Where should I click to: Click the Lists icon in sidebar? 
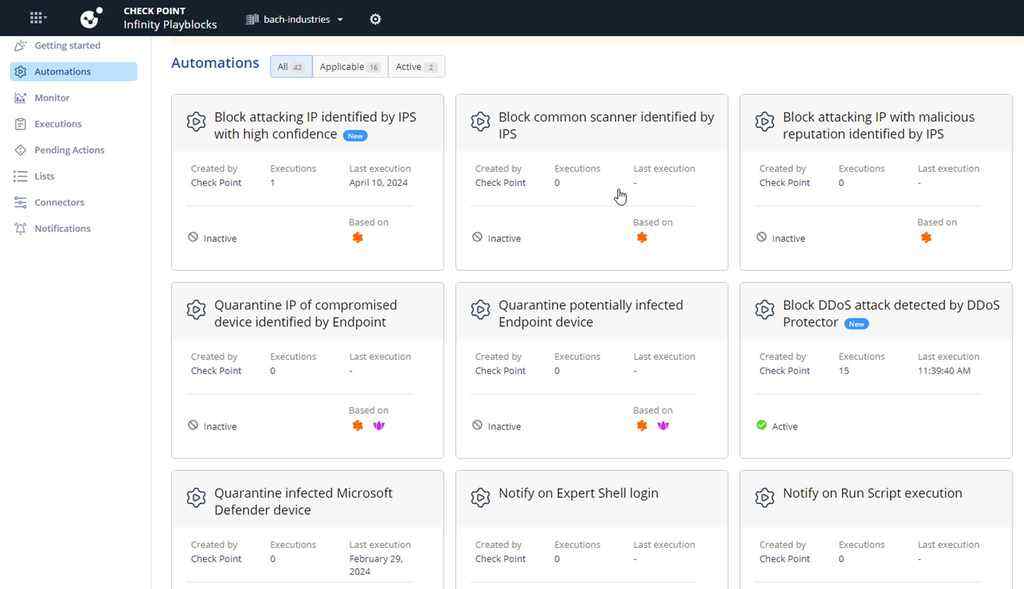click(x=21, y=176)
